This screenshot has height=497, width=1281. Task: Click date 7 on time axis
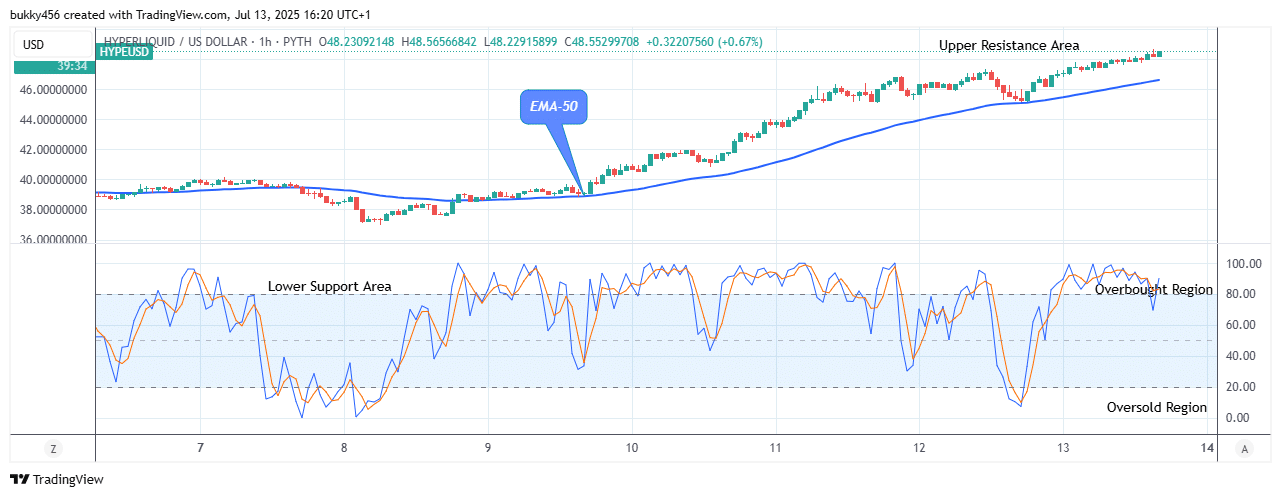[x=201, y=449]
